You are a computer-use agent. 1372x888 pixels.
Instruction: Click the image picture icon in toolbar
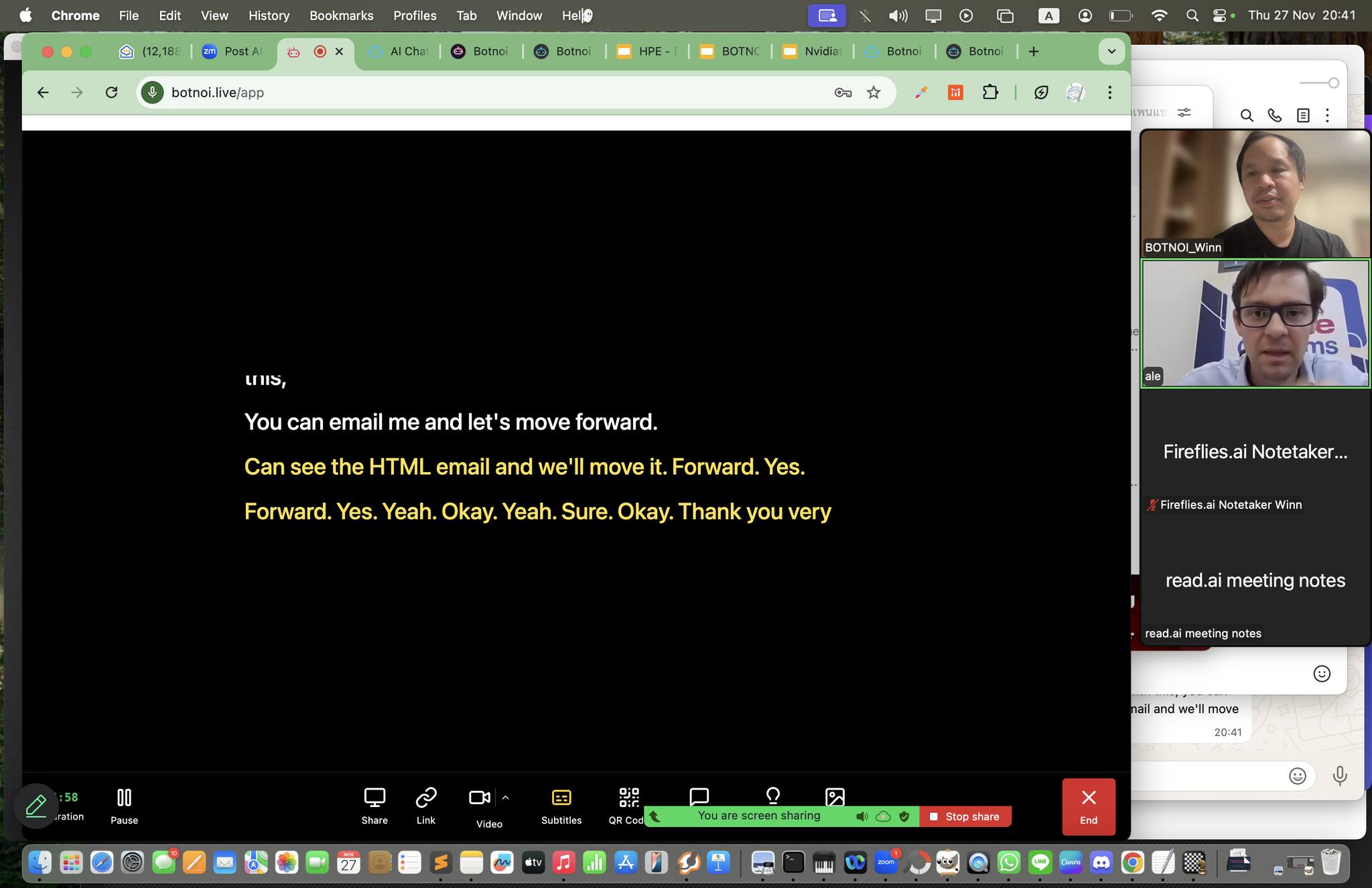click(x=835, y=796)
